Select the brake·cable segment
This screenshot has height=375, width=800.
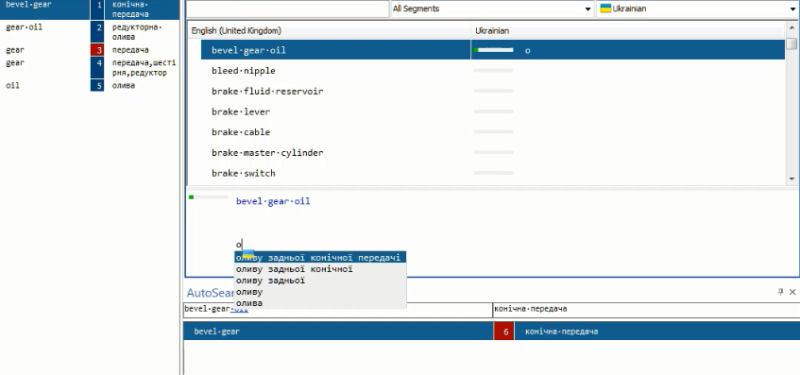[x=241, y=132]
